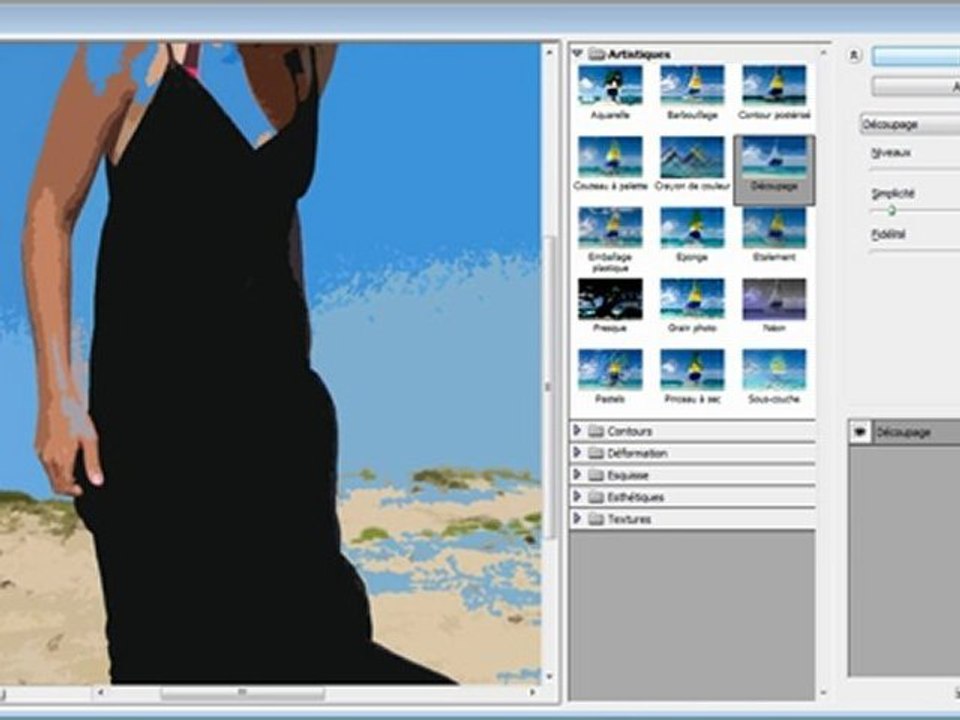This screenshot has width=960, height=720.
Task: Toggle eye icon of Découpage effect layer
Action: point(860,432)
